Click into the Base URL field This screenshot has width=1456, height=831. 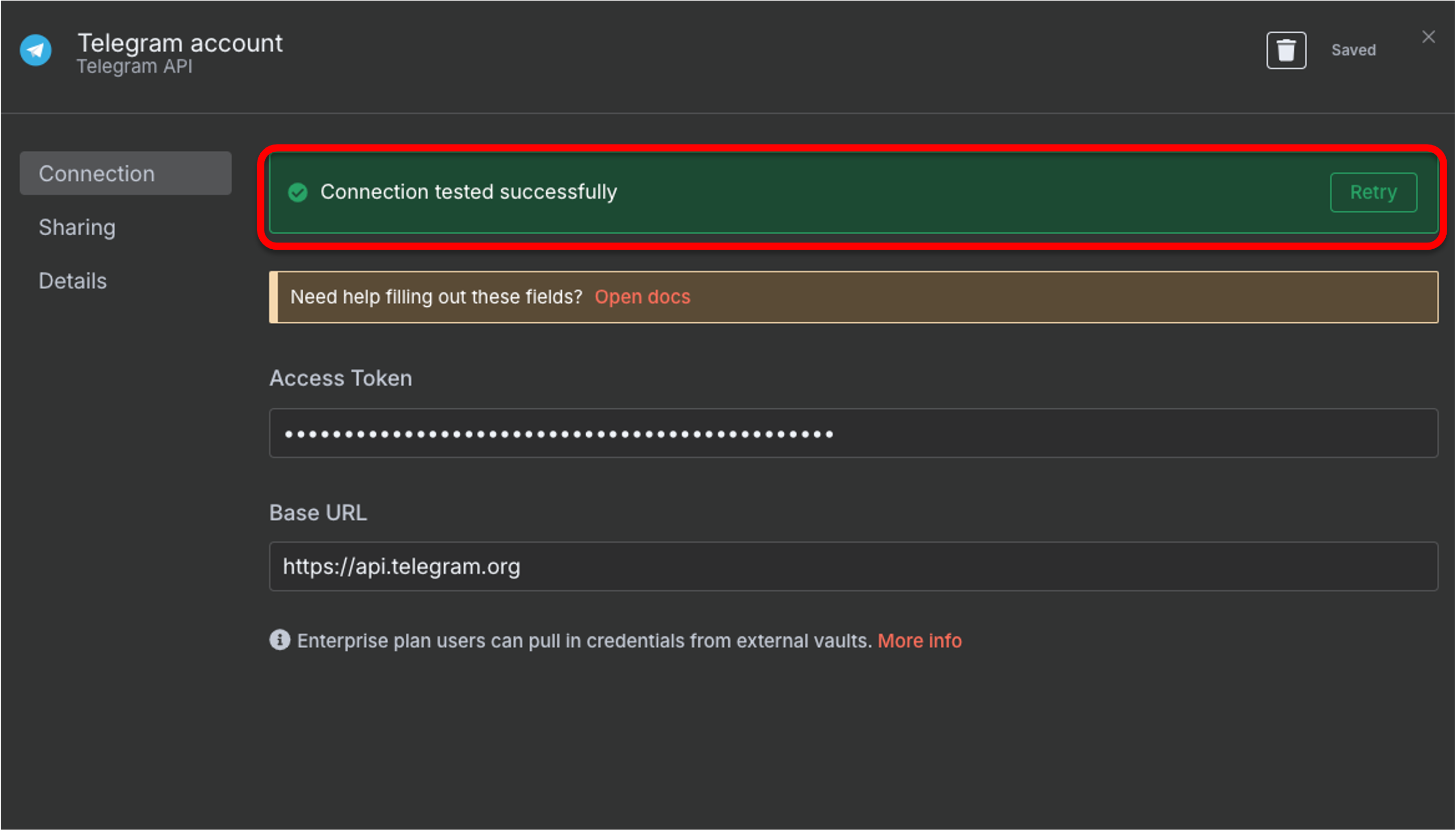853,566
